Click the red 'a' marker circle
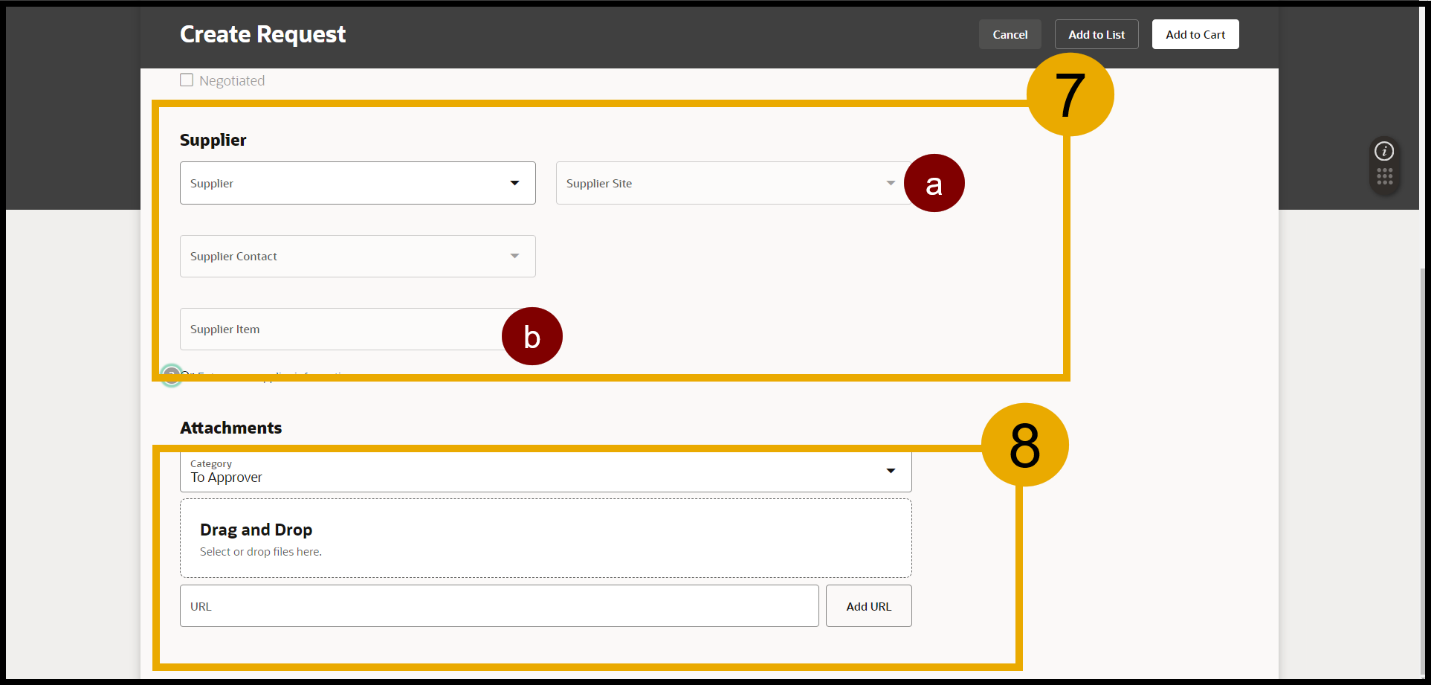 pyautogui.click(x=934, y=184)
